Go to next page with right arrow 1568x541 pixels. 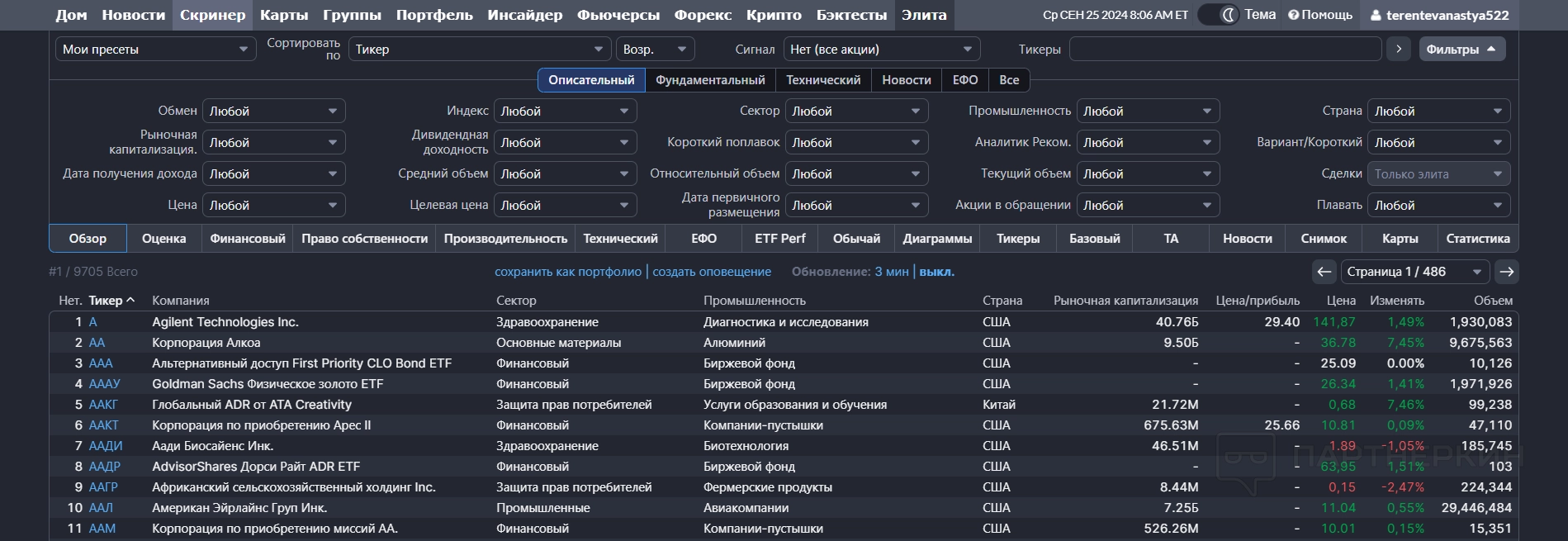(1506, 272)
